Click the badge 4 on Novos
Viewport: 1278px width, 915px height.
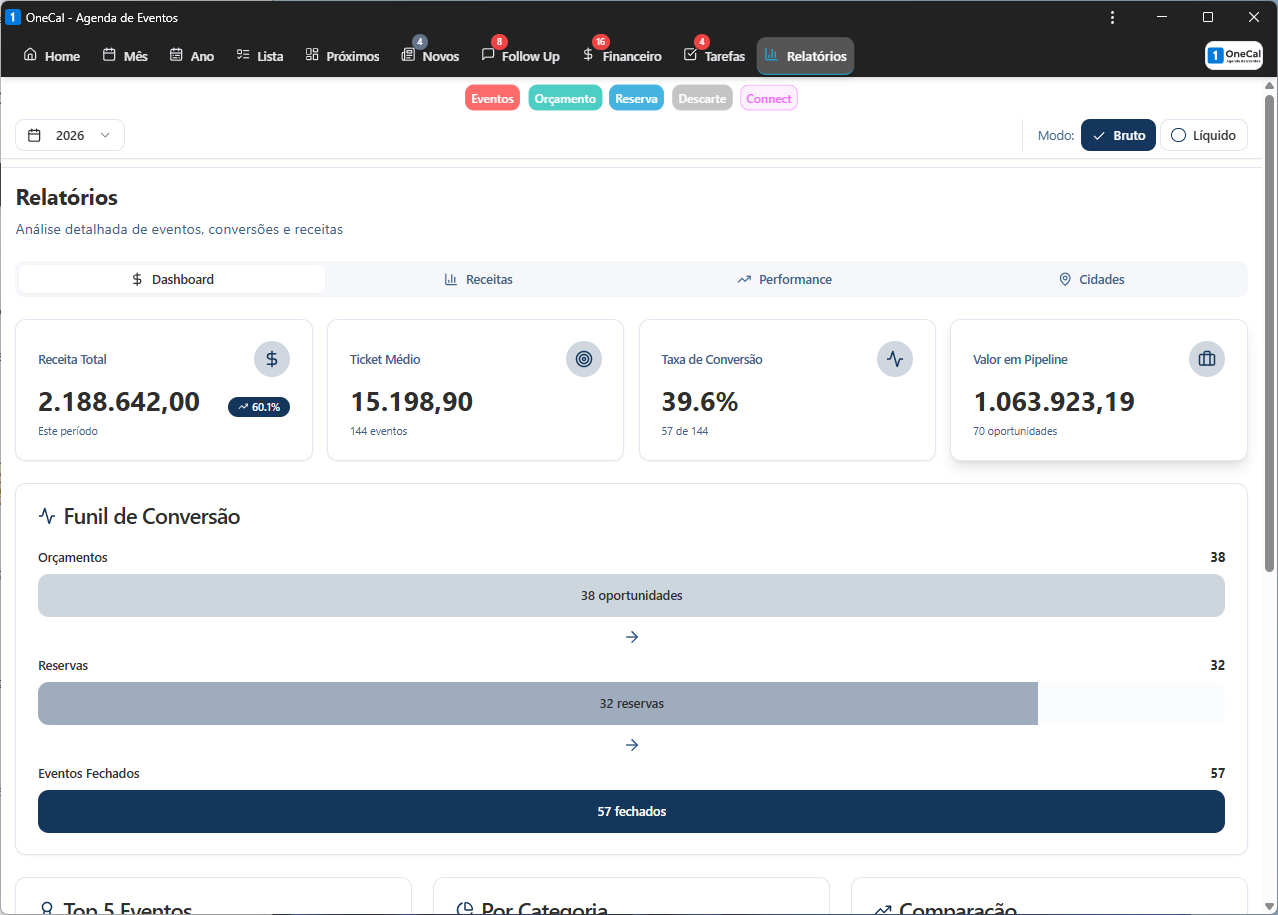tap(420, 42)
